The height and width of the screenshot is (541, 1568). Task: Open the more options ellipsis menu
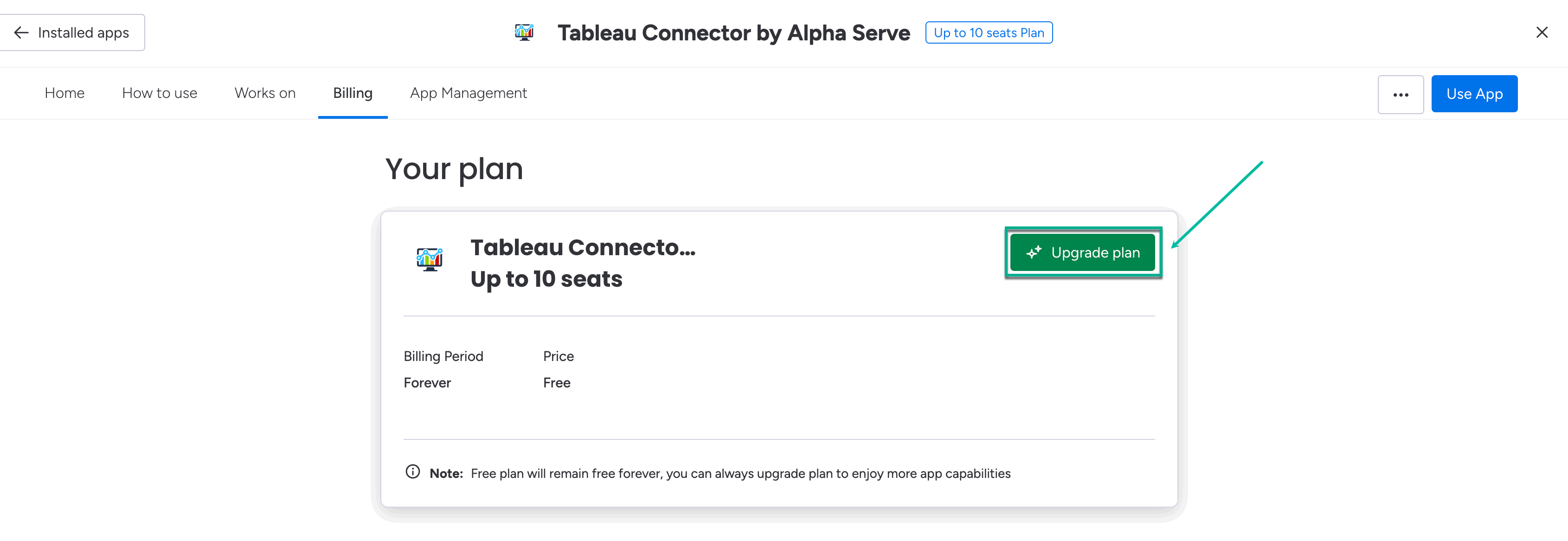[1401, 94]
